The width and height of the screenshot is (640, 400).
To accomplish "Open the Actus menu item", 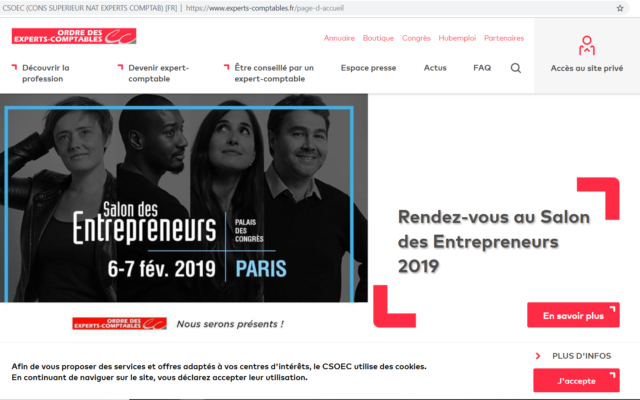I will (x=435, y=68).
